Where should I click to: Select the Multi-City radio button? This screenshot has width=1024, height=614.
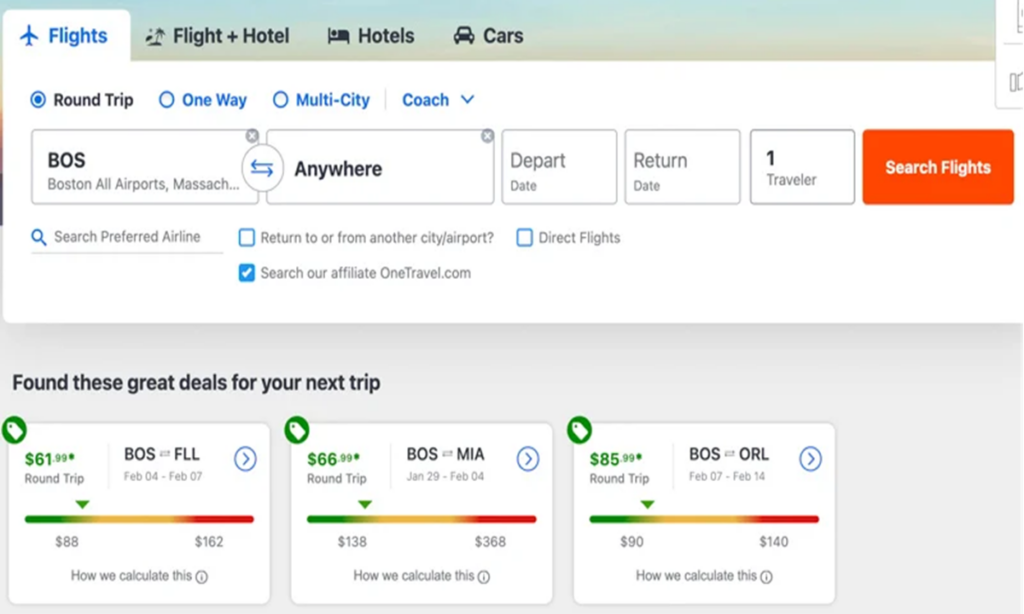point(281,100)
